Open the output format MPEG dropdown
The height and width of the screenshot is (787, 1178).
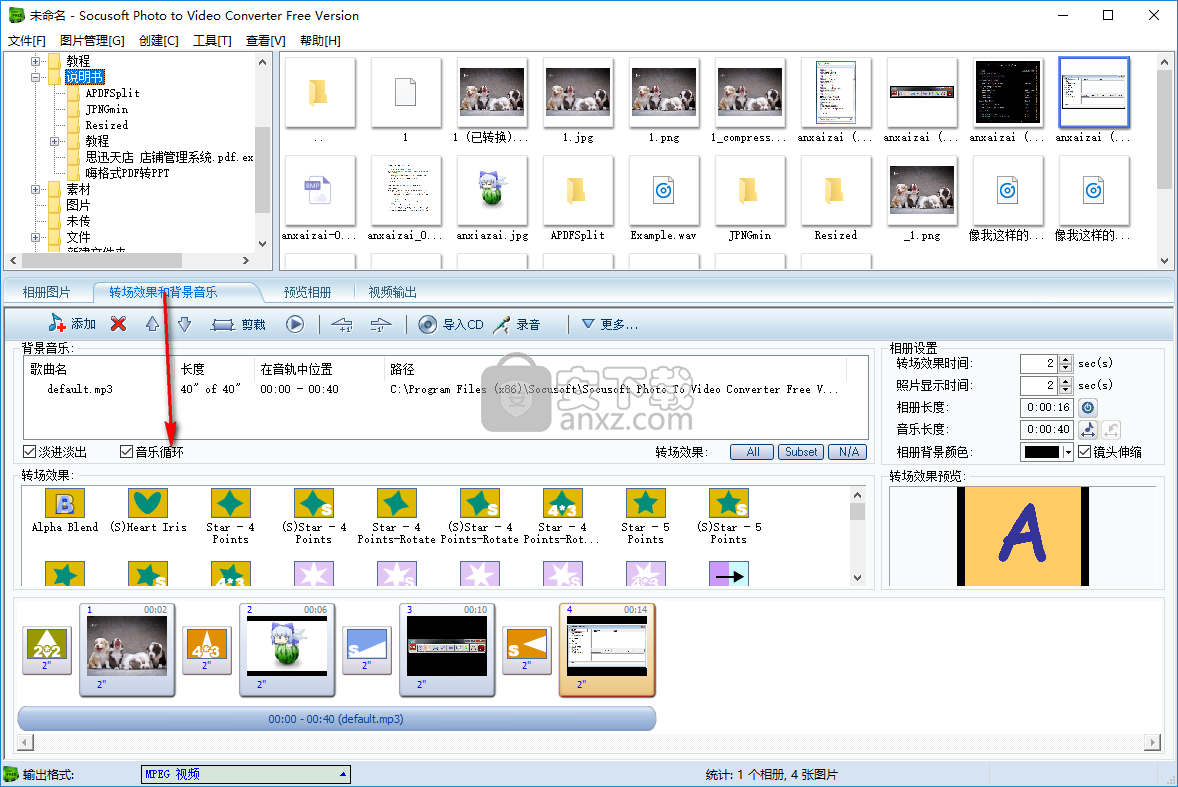(x=343, y=774)
